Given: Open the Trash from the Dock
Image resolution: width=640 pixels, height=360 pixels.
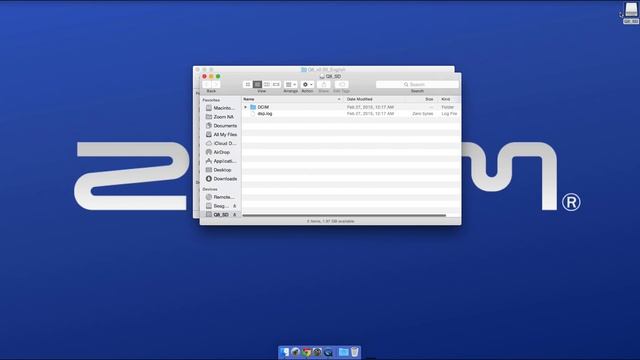Looking at the screenshot, I should [x=355, y=352].
